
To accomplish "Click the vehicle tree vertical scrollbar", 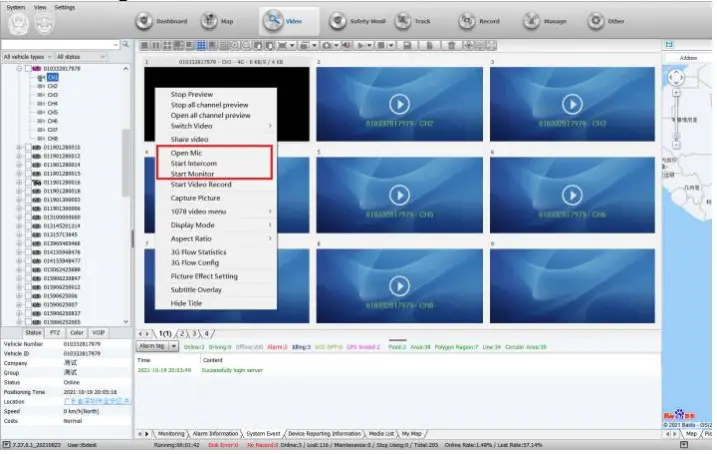I will coord(126,162).
